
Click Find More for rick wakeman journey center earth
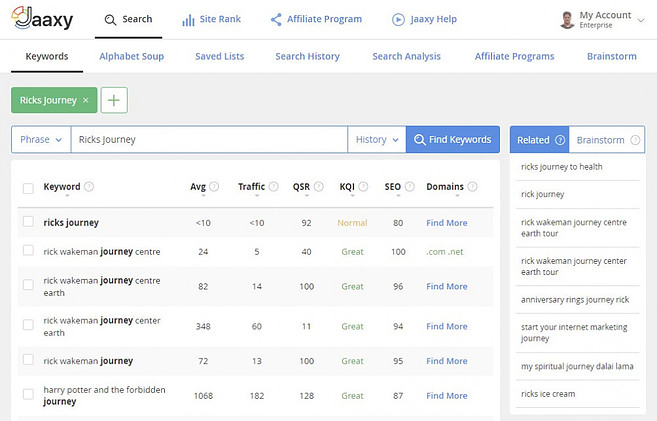click(447, 326)
